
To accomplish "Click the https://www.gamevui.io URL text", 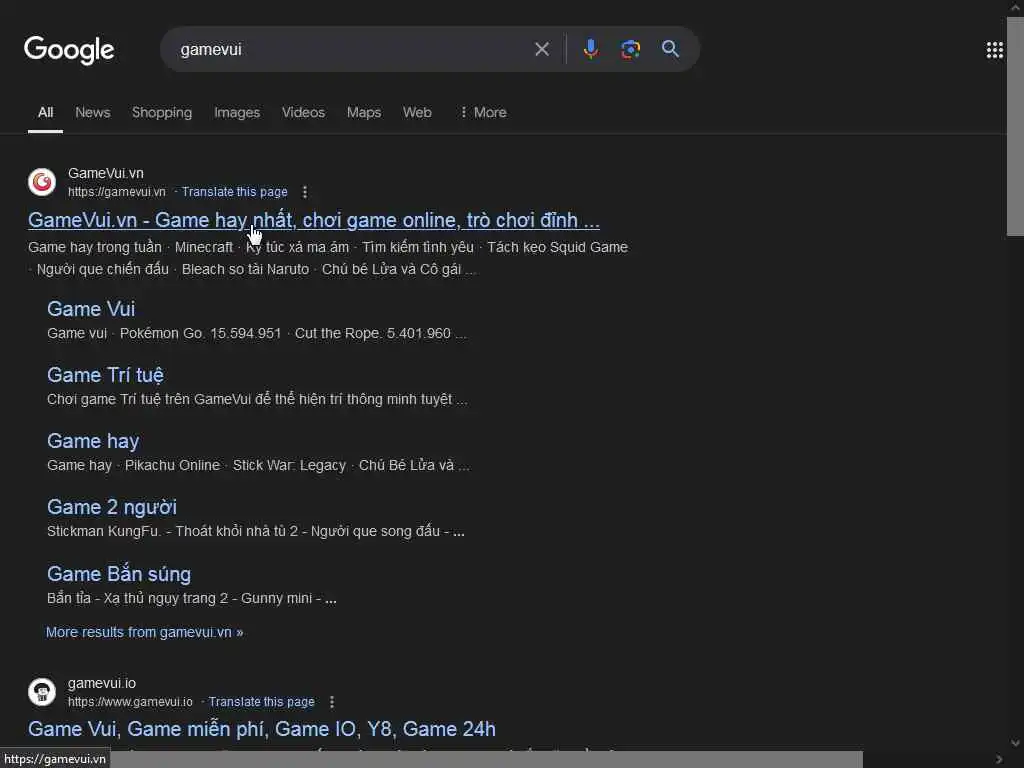I will click(x=131, y=702).
